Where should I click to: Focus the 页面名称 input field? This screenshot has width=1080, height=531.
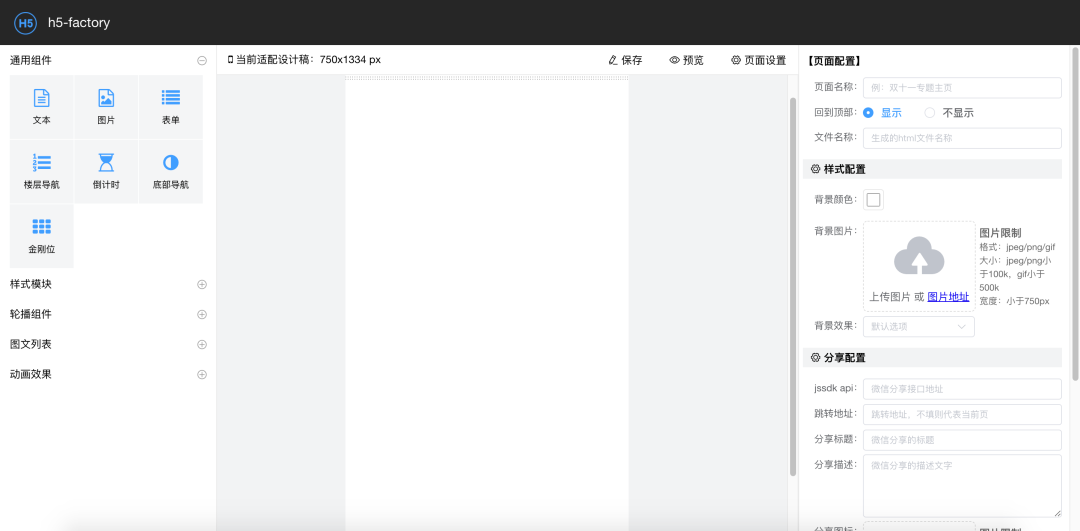(962, 87)
